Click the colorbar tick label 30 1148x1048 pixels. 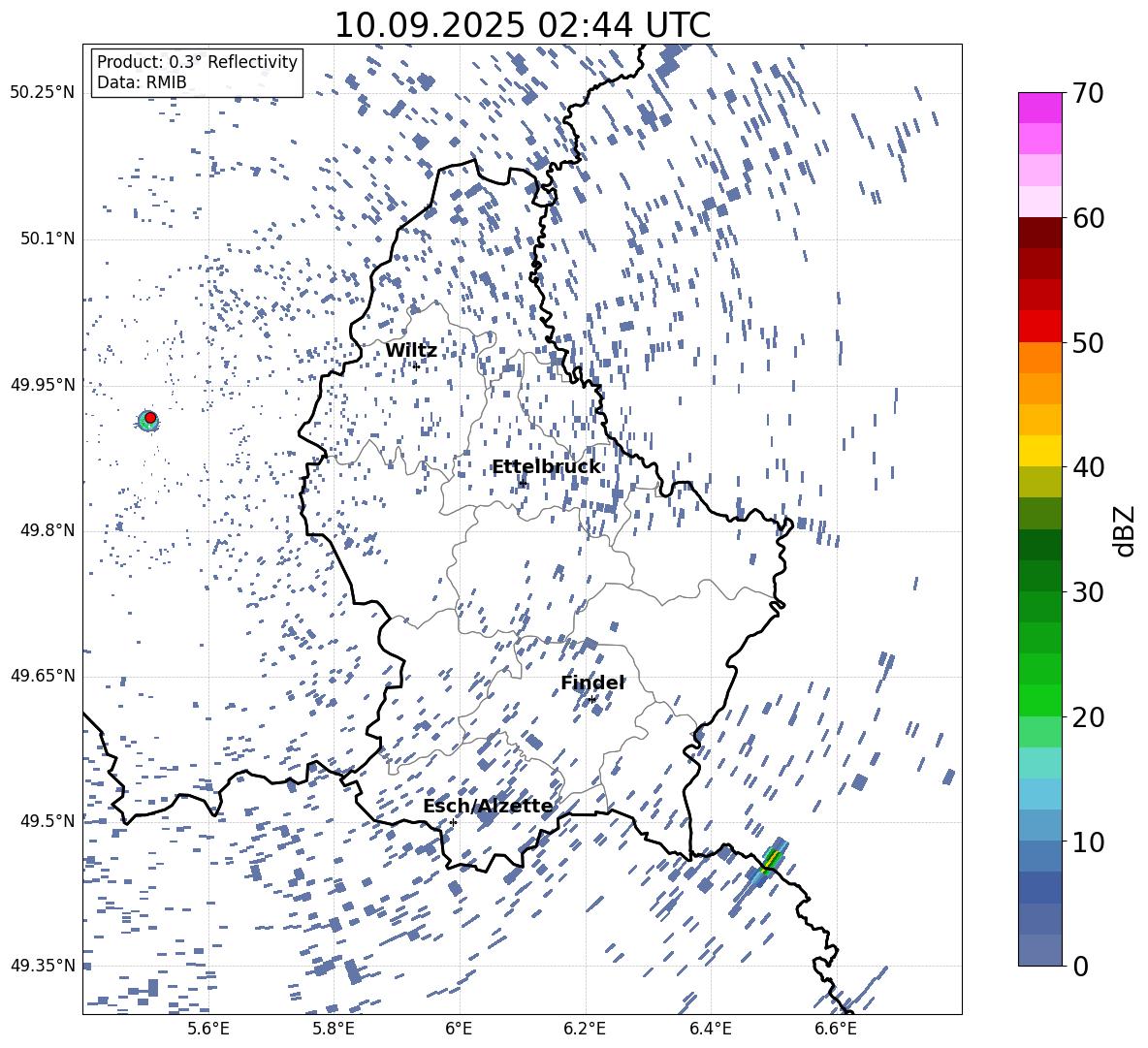(x=1088, y=592)
